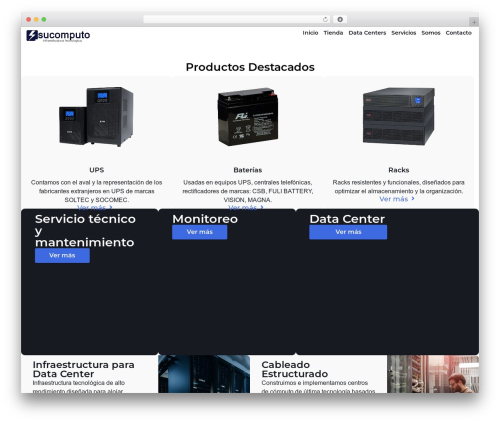Maximize the window with the green button
This screenshot has width=500, height=423.
pyautogui.click(x=44, y=20)
